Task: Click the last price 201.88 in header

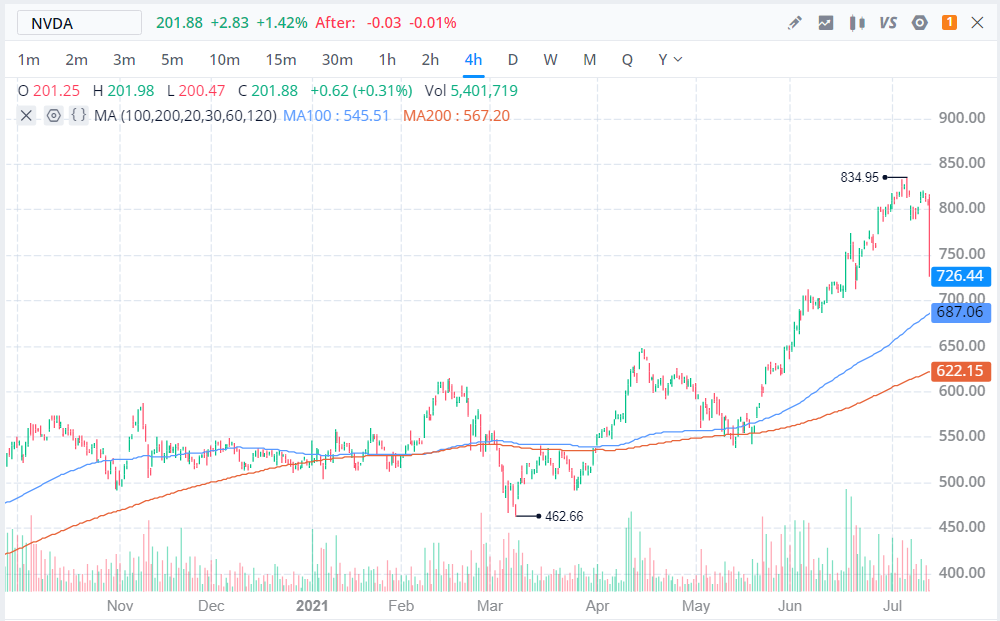Action: coord(179,23)
